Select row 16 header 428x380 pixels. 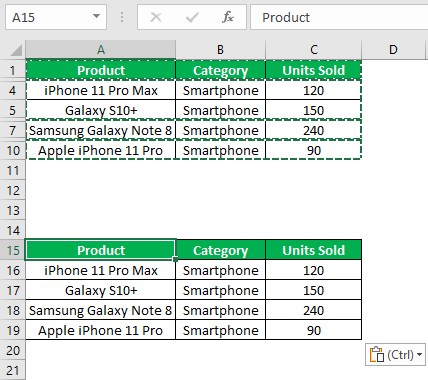click(x=13, y=270)
